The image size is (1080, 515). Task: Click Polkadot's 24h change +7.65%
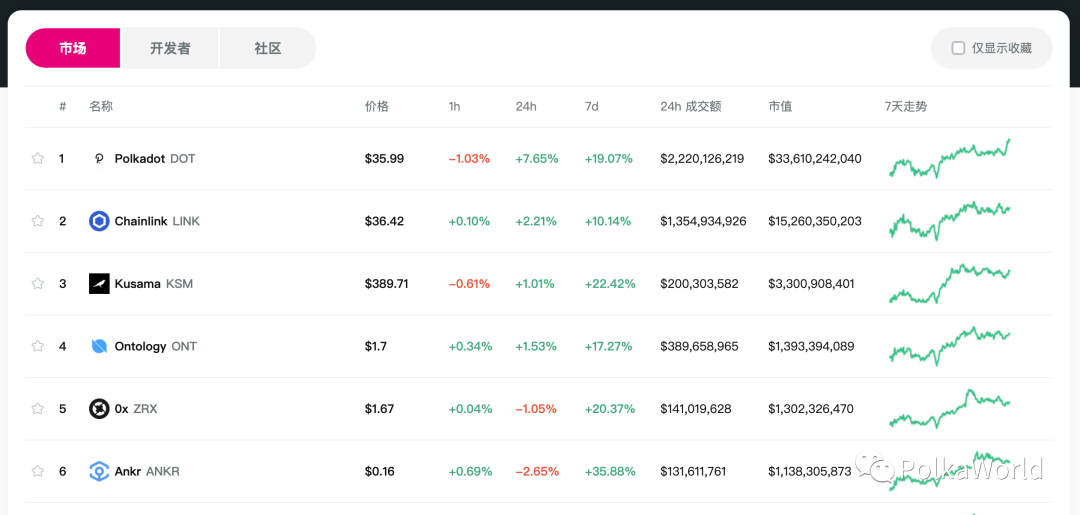click(x=537, y=158)
